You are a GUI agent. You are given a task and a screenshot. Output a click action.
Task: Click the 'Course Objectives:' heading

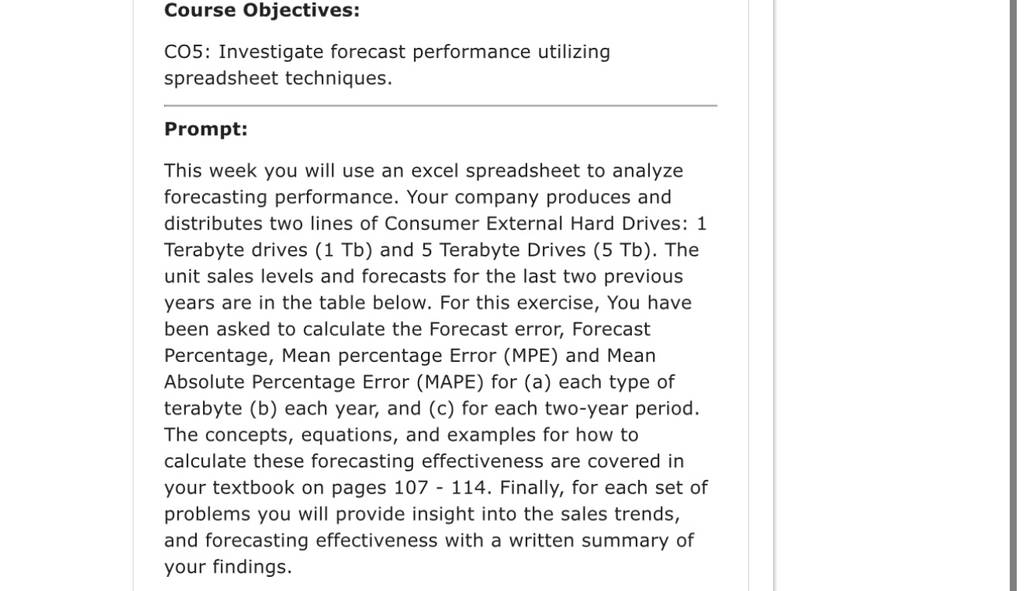pyautogui.click(x=262, y=10)
